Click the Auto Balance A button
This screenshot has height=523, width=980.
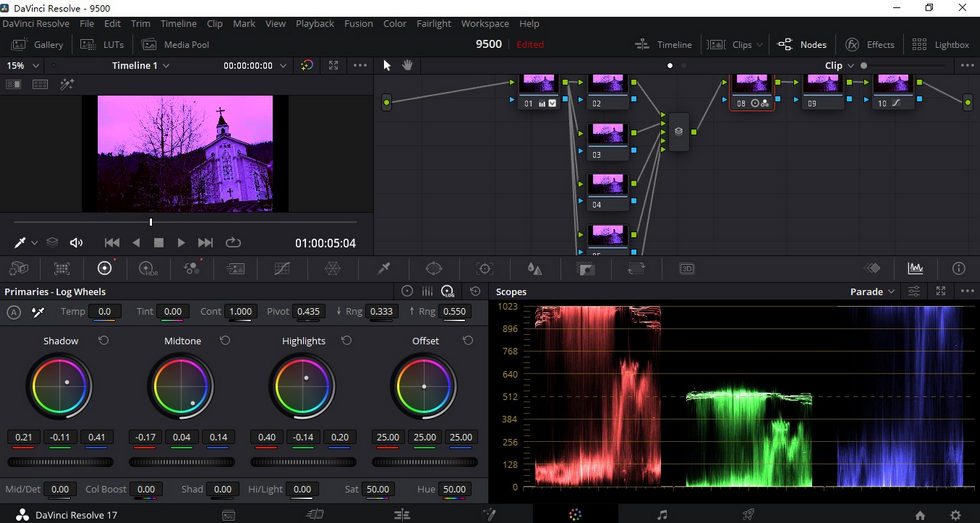(14, 312)
